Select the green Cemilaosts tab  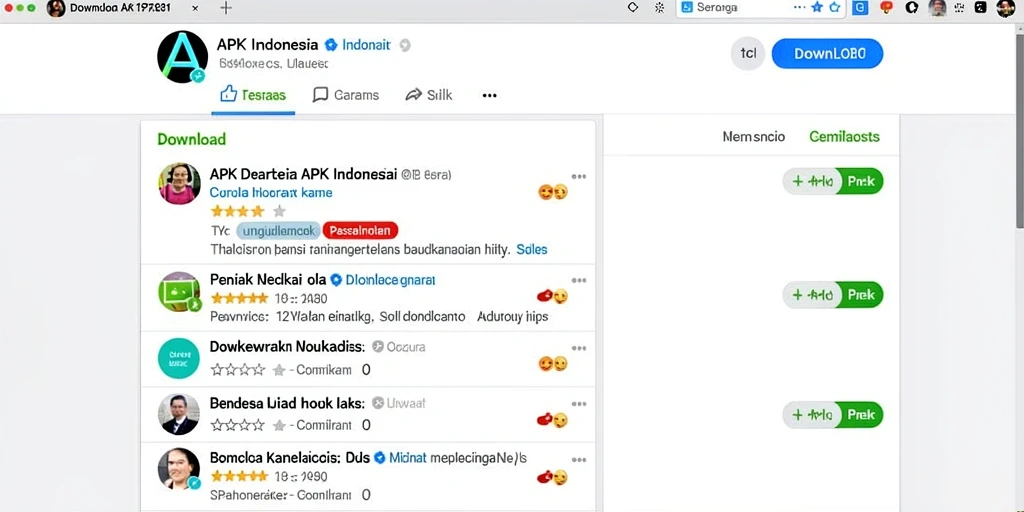[x=844, y=136]
